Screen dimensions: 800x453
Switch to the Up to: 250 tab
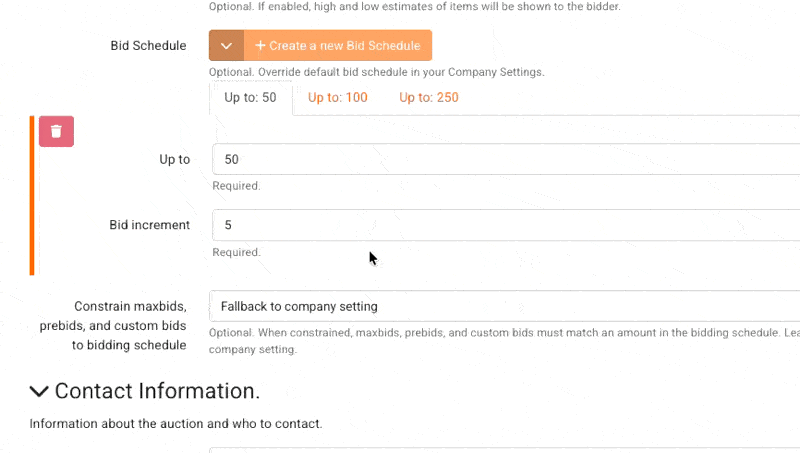pyautogui.click(x=429, y=97)
